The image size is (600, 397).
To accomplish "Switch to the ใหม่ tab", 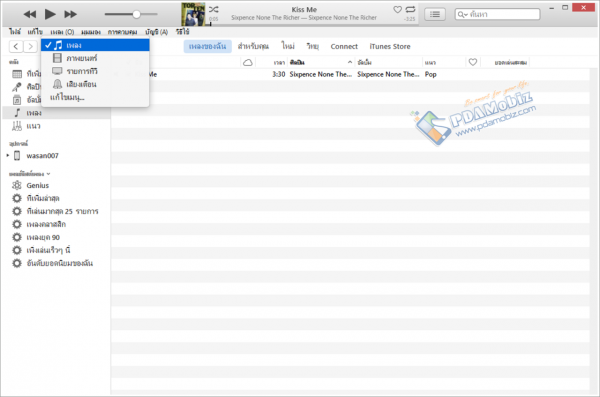I will (288, 46).
